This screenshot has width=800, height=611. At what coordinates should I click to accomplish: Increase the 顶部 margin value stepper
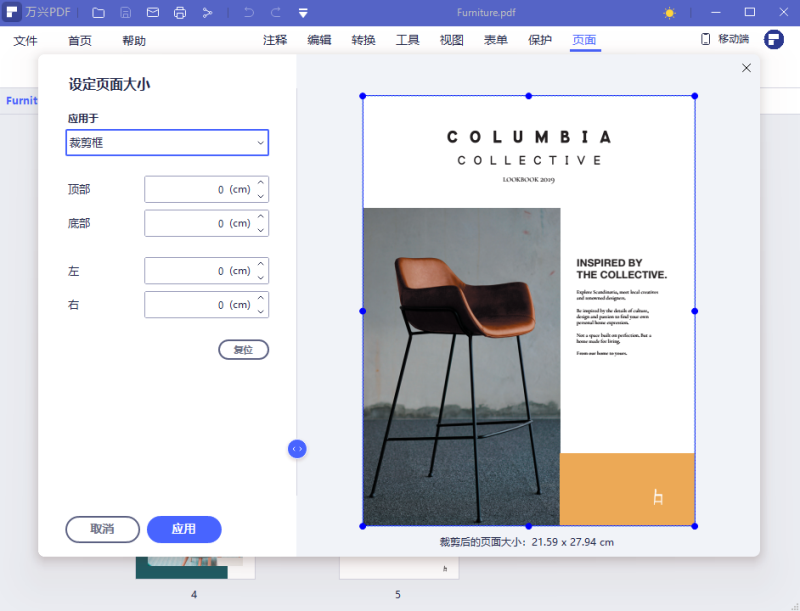pos(261,183)
